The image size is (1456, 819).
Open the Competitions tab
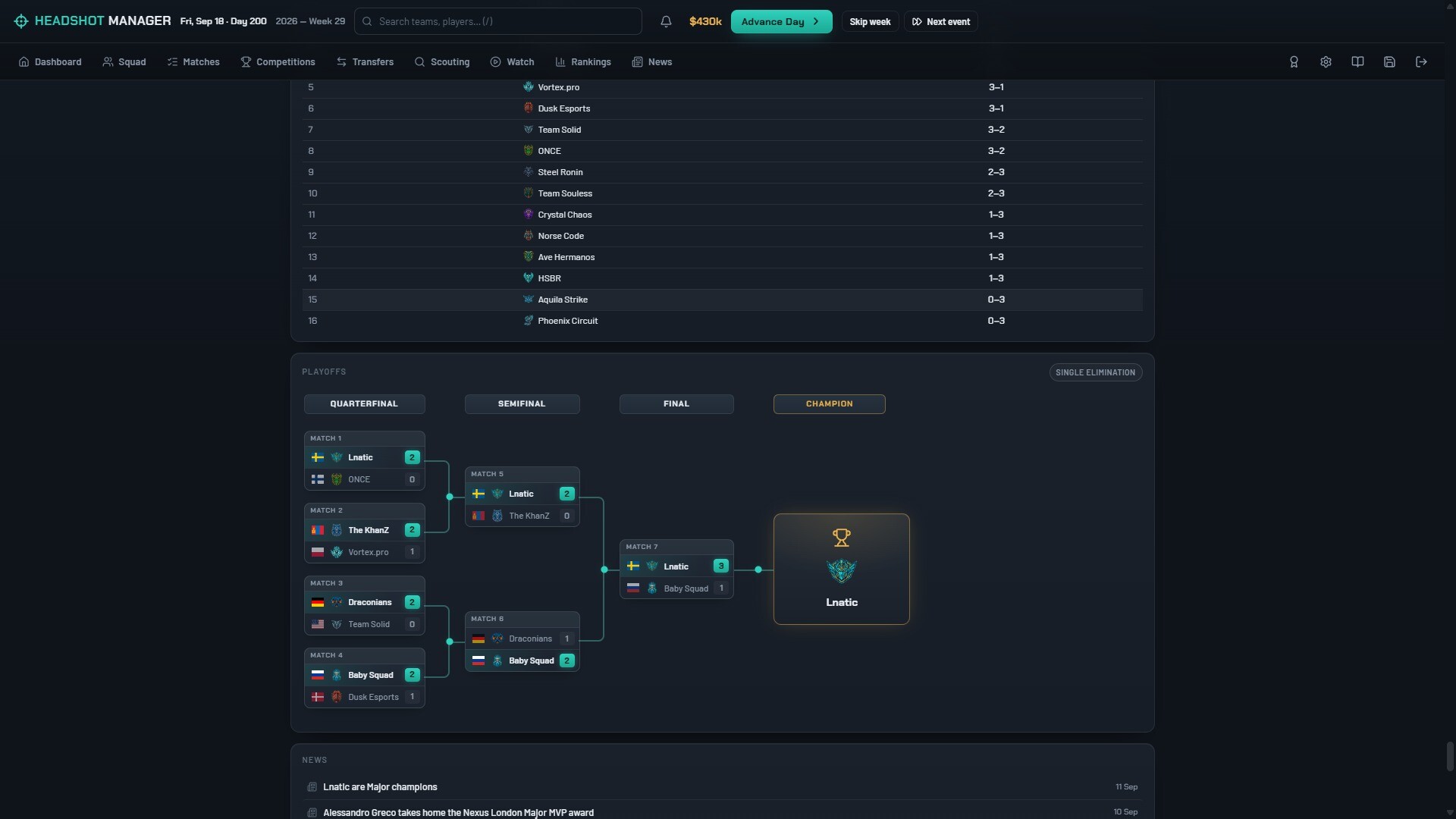(278, 62)
